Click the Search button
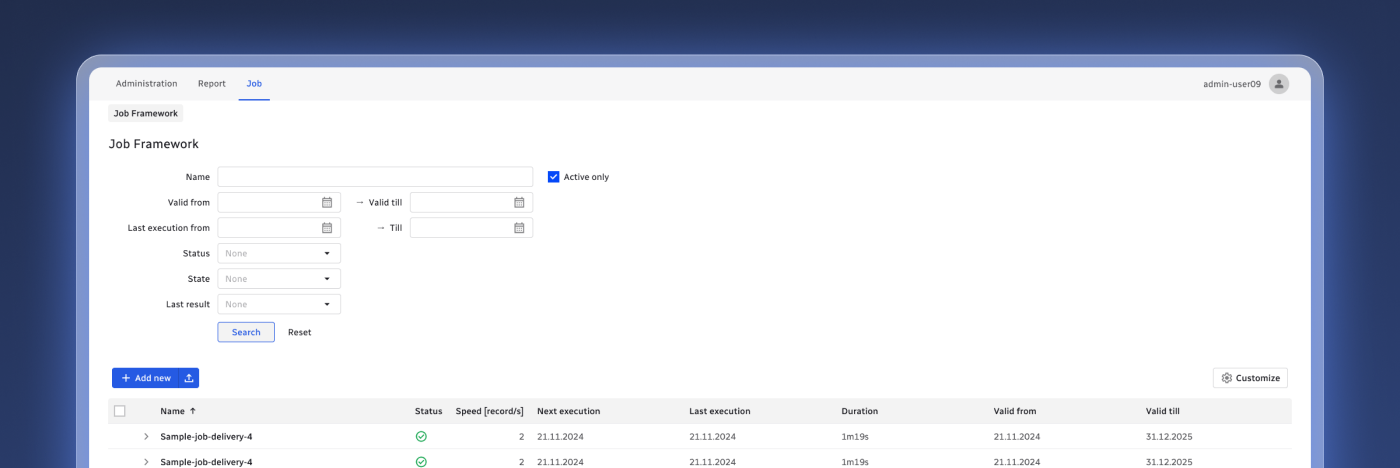The width and height of the screenshot is (1400, 468). (x=246, y=332)
